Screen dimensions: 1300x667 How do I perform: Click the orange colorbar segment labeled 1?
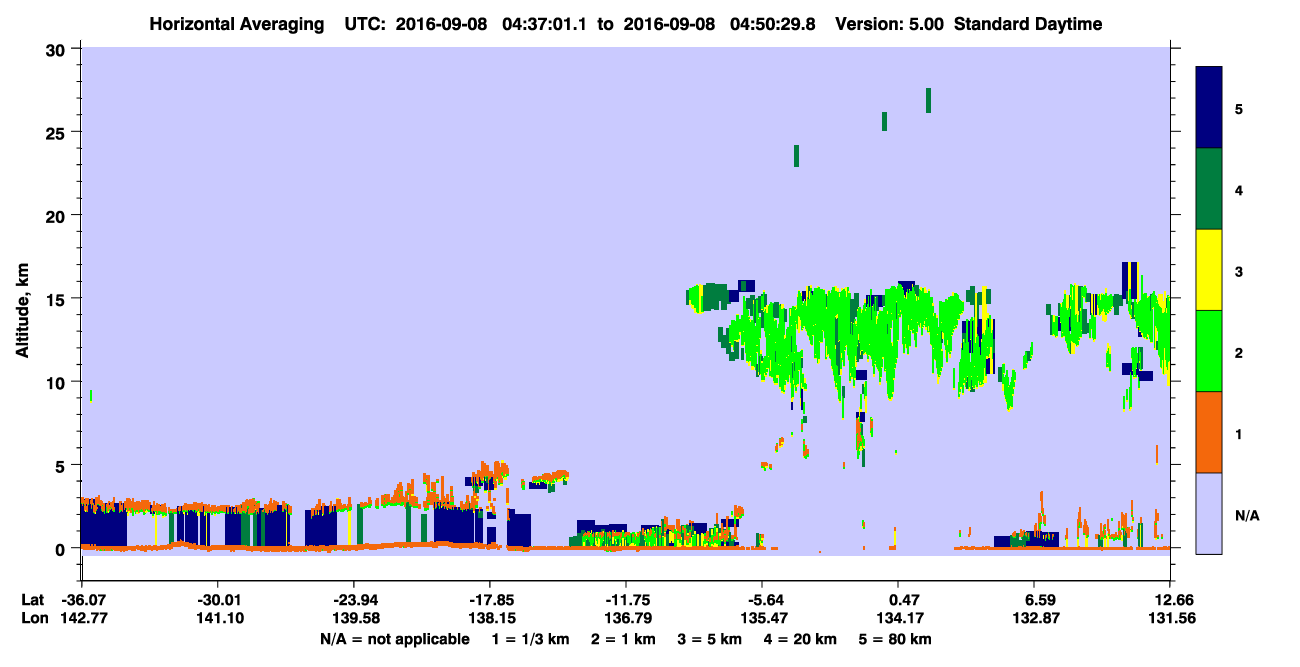coord(1209,432)
